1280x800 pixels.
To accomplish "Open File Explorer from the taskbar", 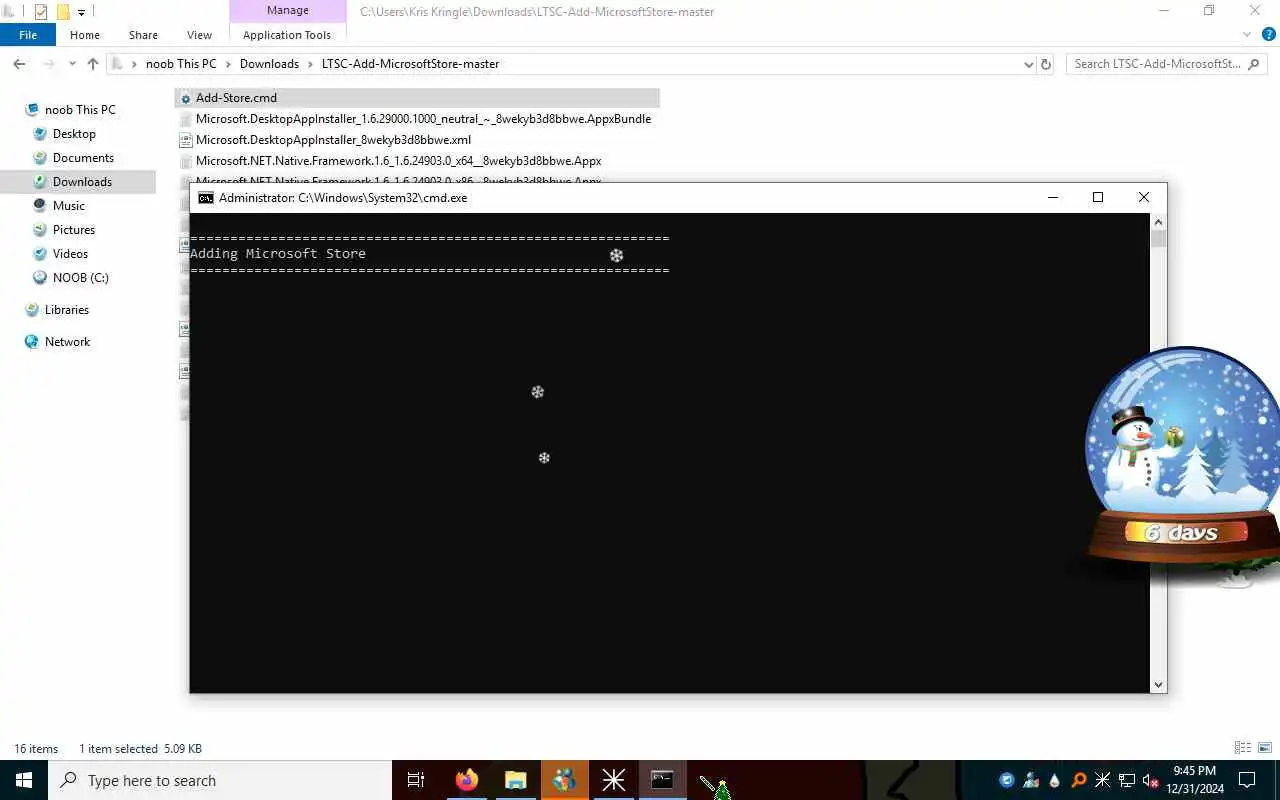I will [x=515, y=780].
